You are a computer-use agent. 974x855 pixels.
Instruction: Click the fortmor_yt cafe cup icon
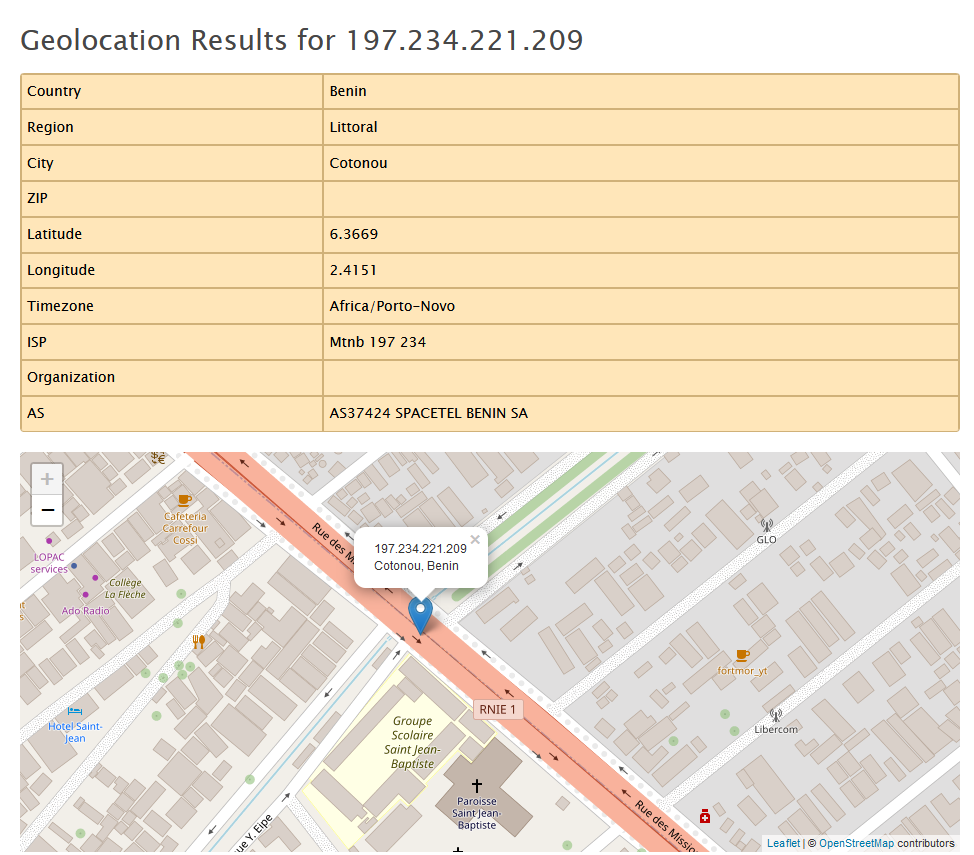(x=742, y=655)
